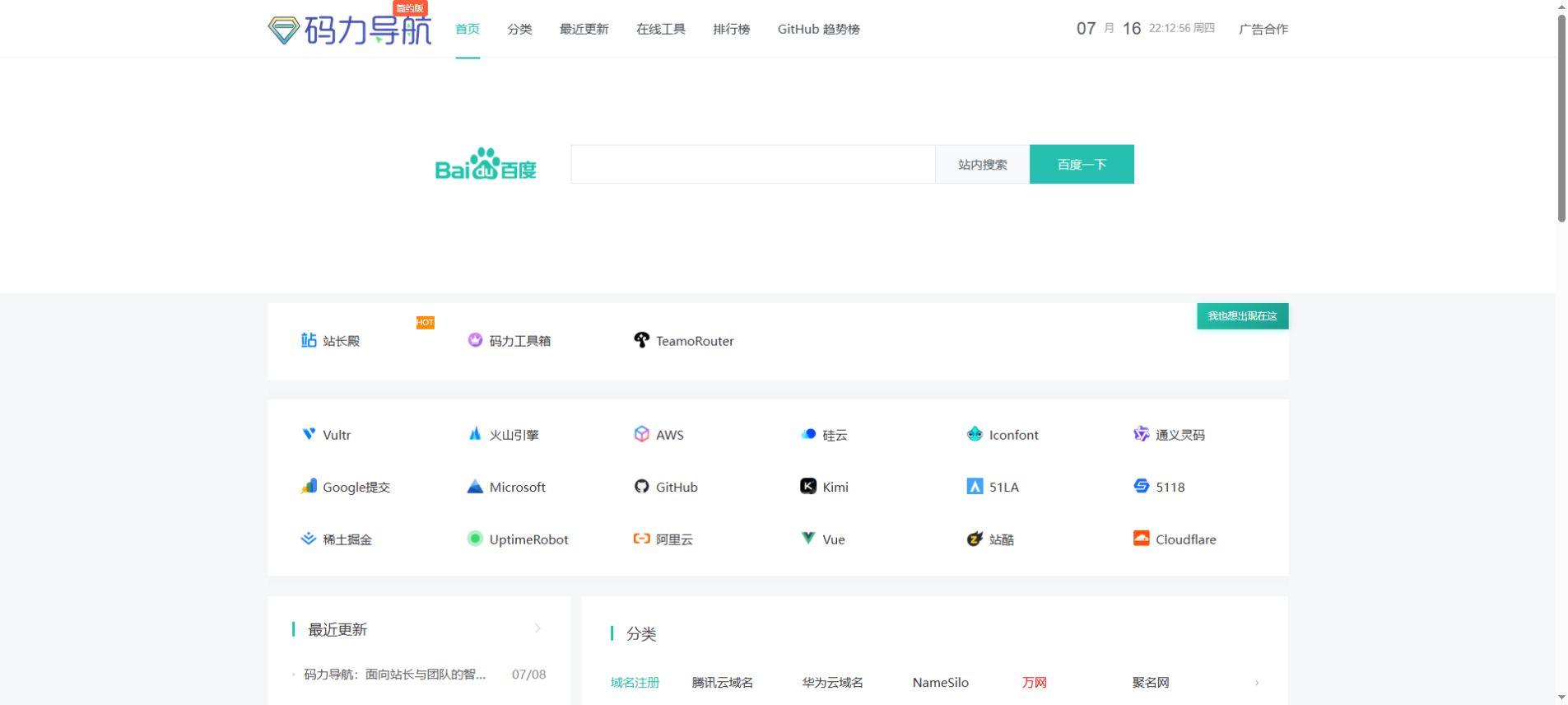Open the red 万网 link
Viewport: 1568px width, 705px height.
coord(1035,683)
